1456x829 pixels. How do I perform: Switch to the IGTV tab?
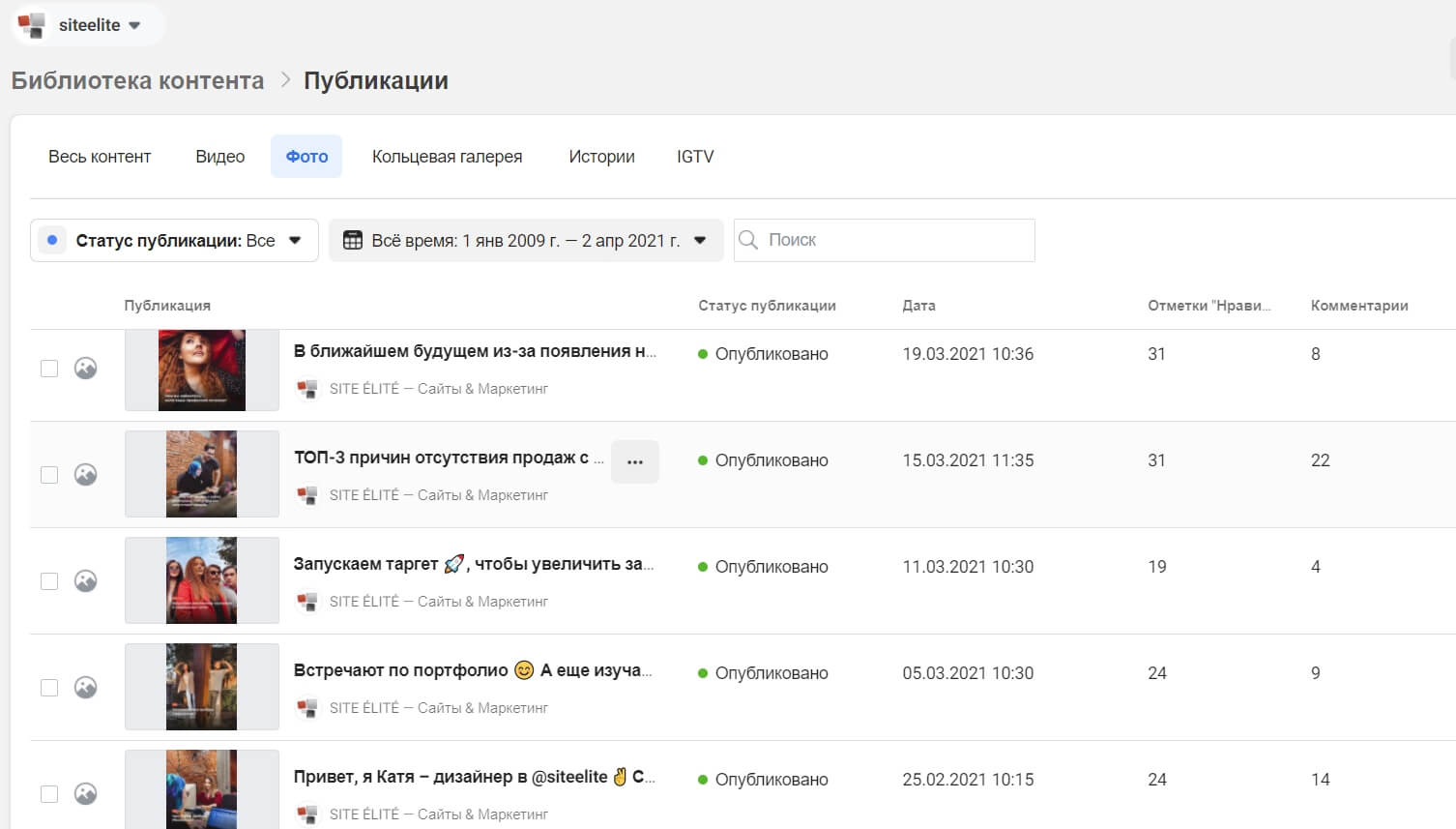click(695, 157)
